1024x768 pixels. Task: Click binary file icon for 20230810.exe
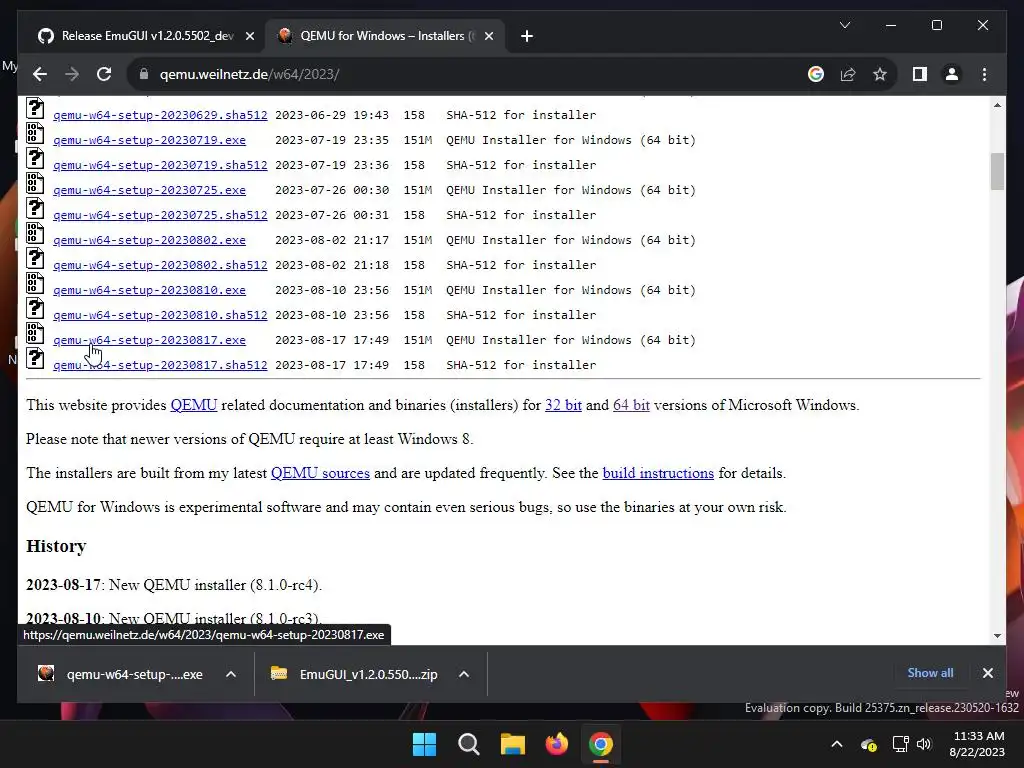35,283
